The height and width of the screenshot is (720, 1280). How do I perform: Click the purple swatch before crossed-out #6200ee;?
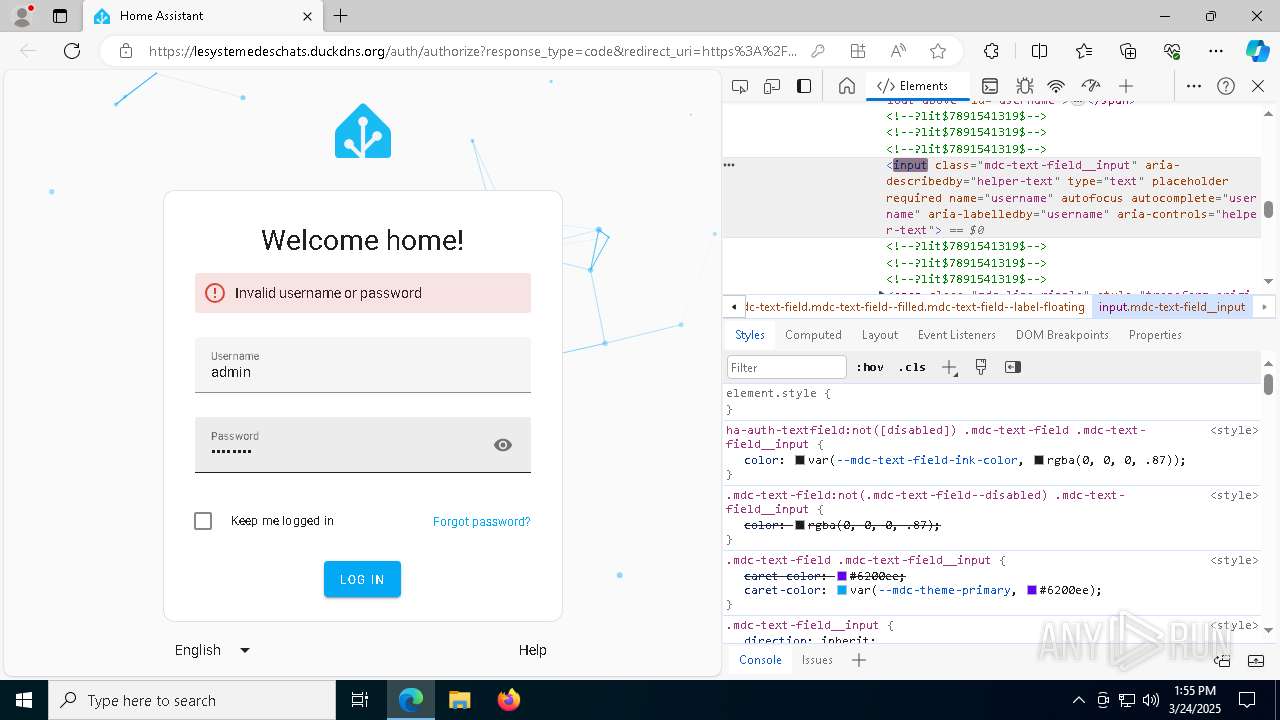coord(842,576)
